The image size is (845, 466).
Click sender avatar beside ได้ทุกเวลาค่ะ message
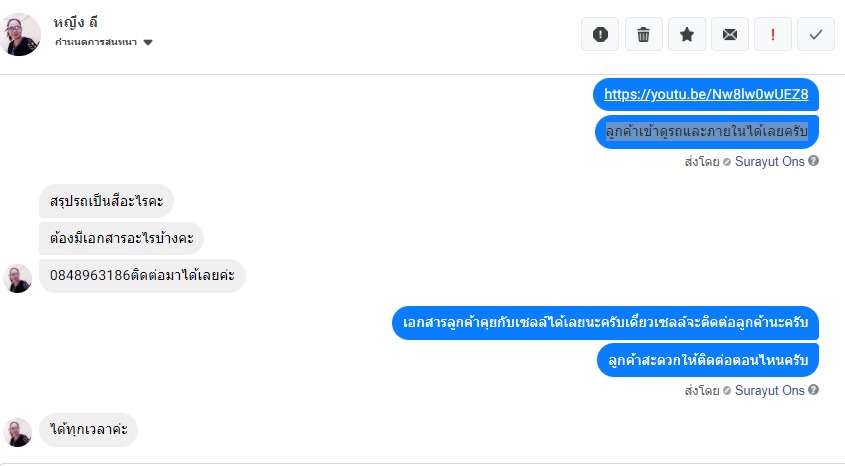(x=19, y=432)
